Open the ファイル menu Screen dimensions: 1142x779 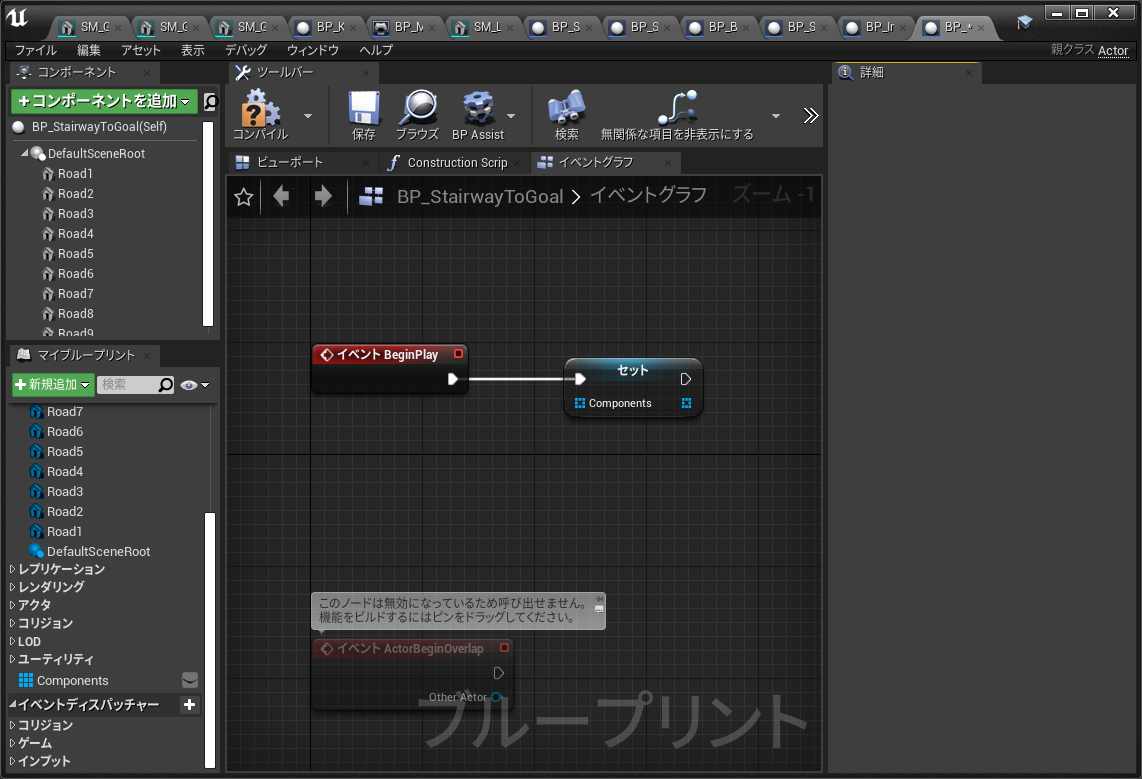coord(36,50)
